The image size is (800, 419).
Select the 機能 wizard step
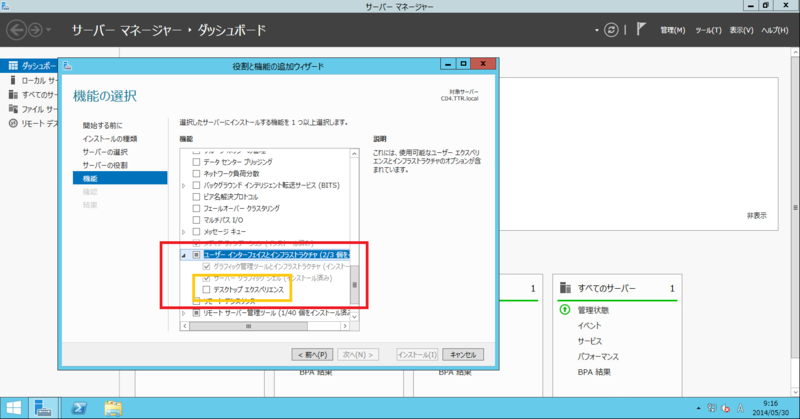click(x=120, y=178)
